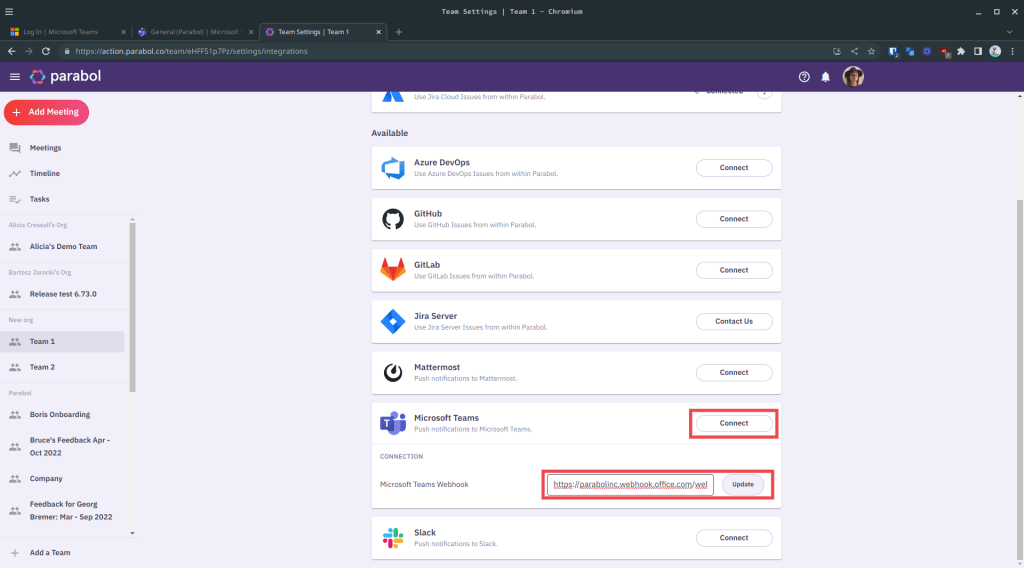Click the address bar URL
The height and width of the screenshot is (568, 1024).
pos(191,51)
